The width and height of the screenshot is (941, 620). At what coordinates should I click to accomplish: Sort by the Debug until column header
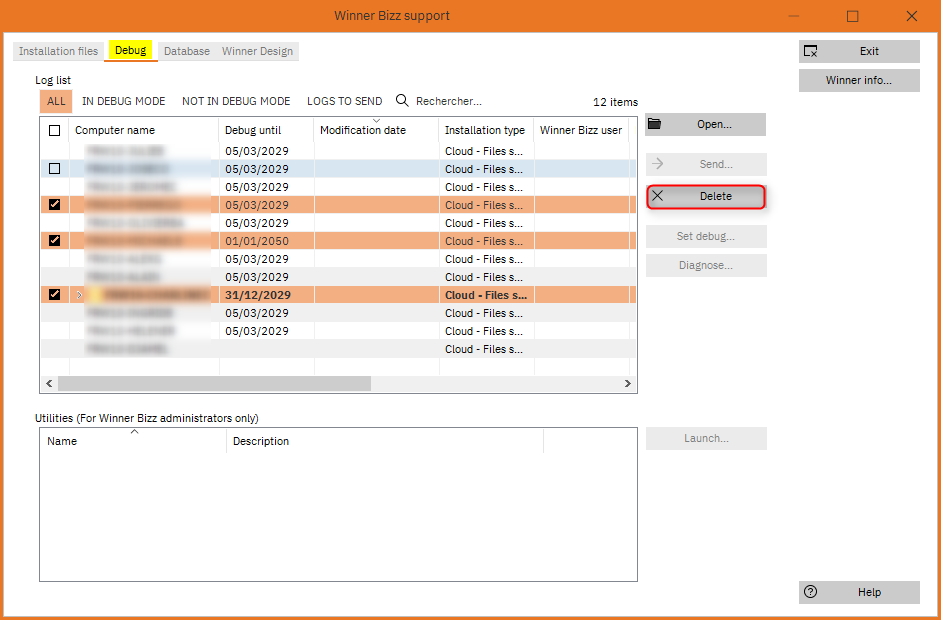tap(266, 130)
